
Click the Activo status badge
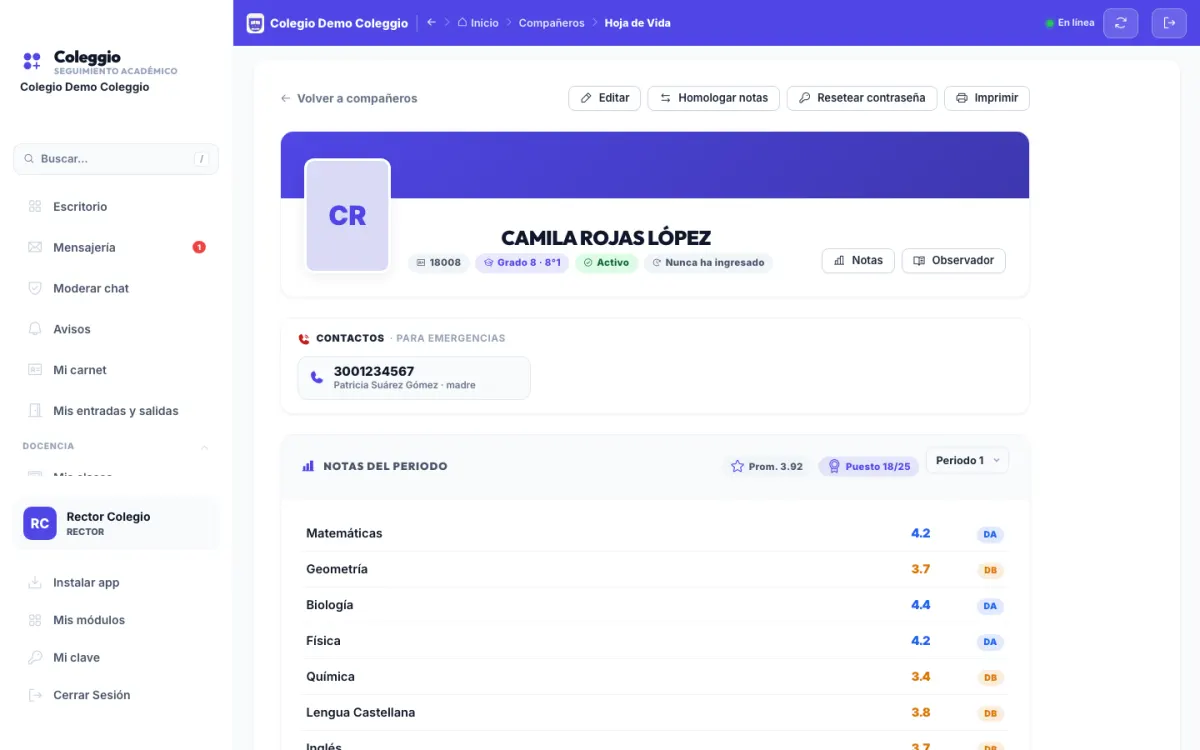pos(606,263)
